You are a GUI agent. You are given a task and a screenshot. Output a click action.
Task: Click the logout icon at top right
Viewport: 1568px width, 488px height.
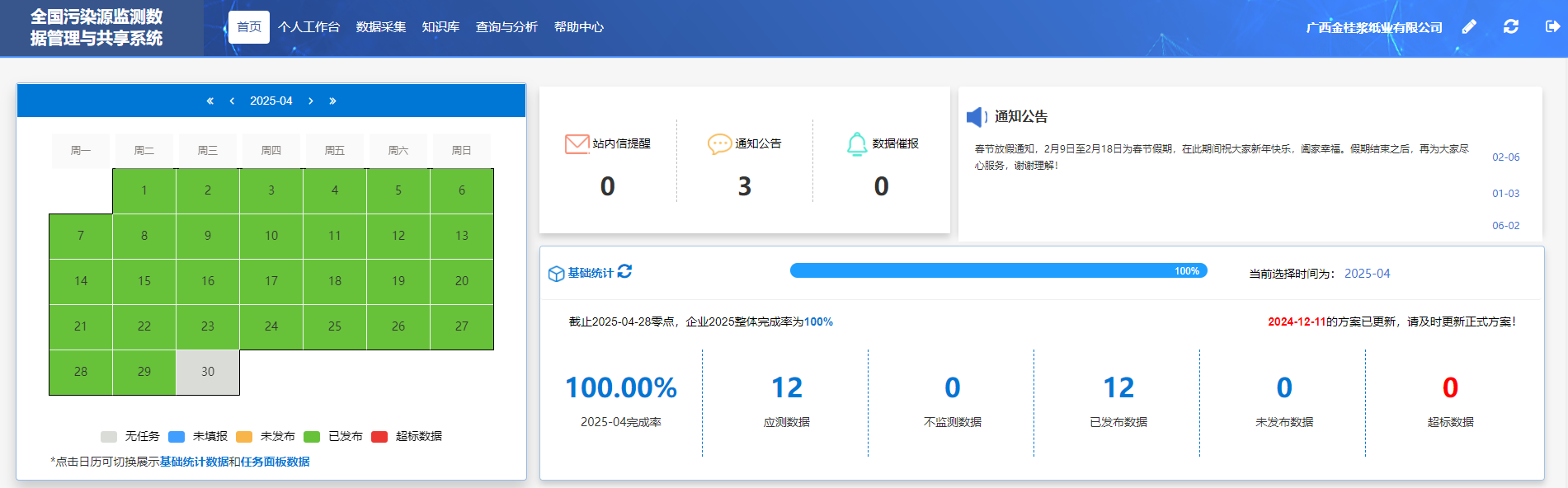pyautogui.click(x=1552, y=27)
